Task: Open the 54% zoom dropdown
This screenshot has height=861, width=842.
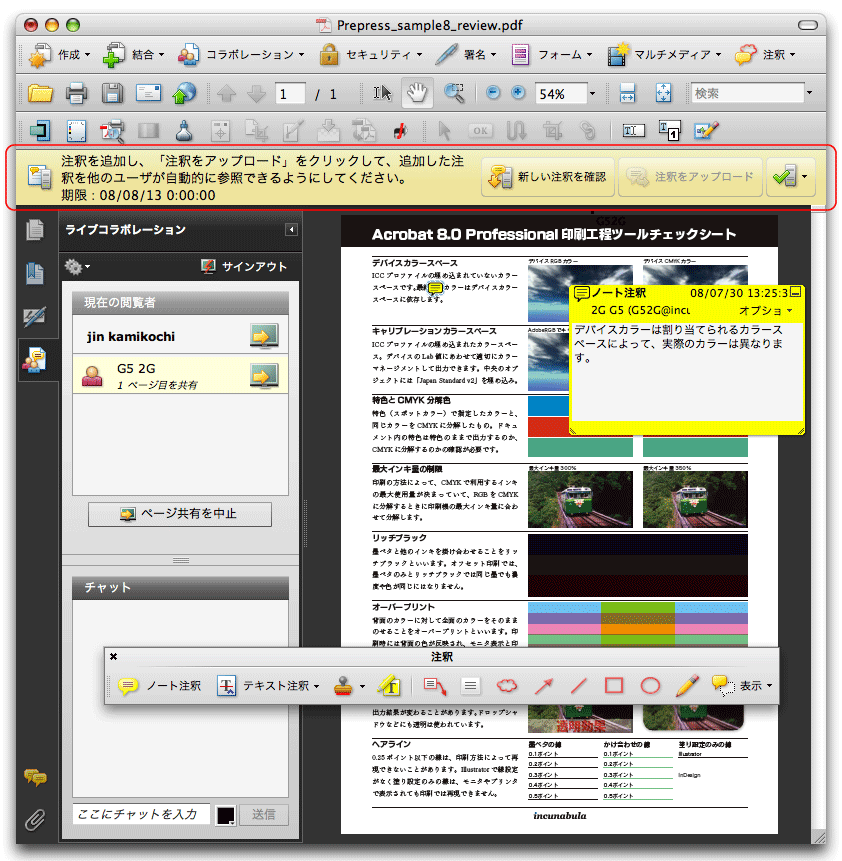Action: [x=592, y=94]
